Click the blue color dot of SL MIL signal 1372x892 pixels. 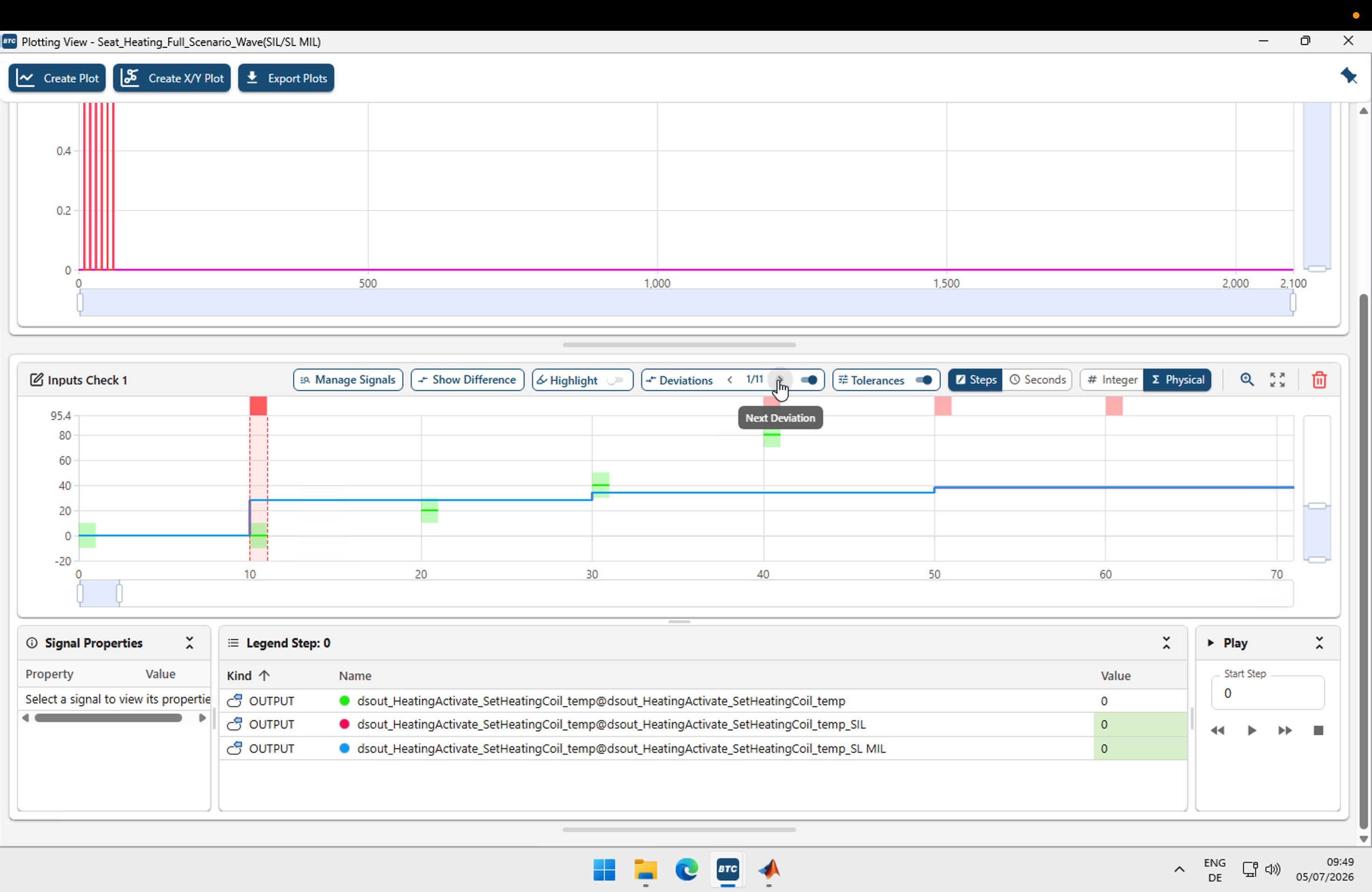(345, 748)
